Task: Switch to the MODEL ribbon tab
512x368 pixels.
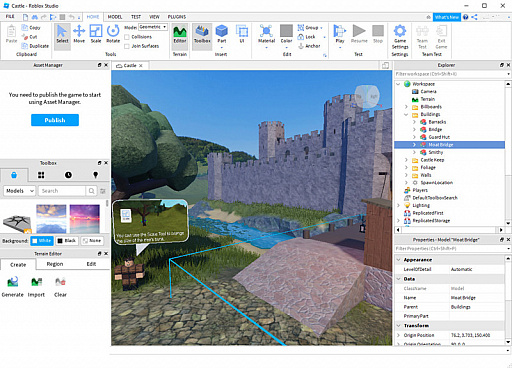Action: 115,17
